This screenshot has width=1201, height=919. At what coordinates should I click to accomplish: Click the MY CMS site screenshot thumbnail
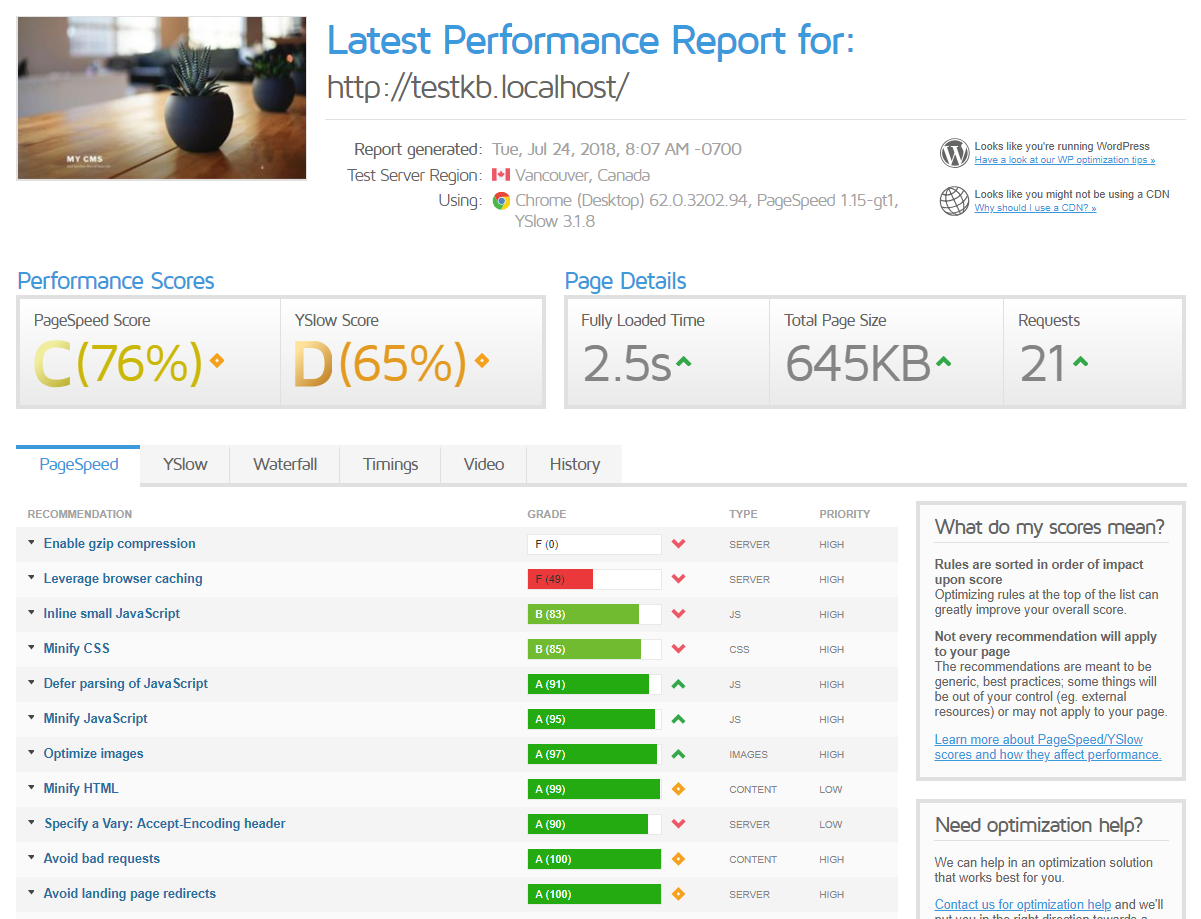tap(162, 98)
